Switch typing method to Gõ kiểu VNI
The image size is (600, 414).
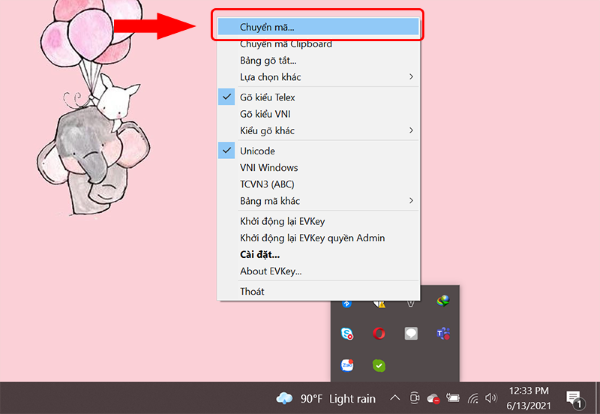265,114
